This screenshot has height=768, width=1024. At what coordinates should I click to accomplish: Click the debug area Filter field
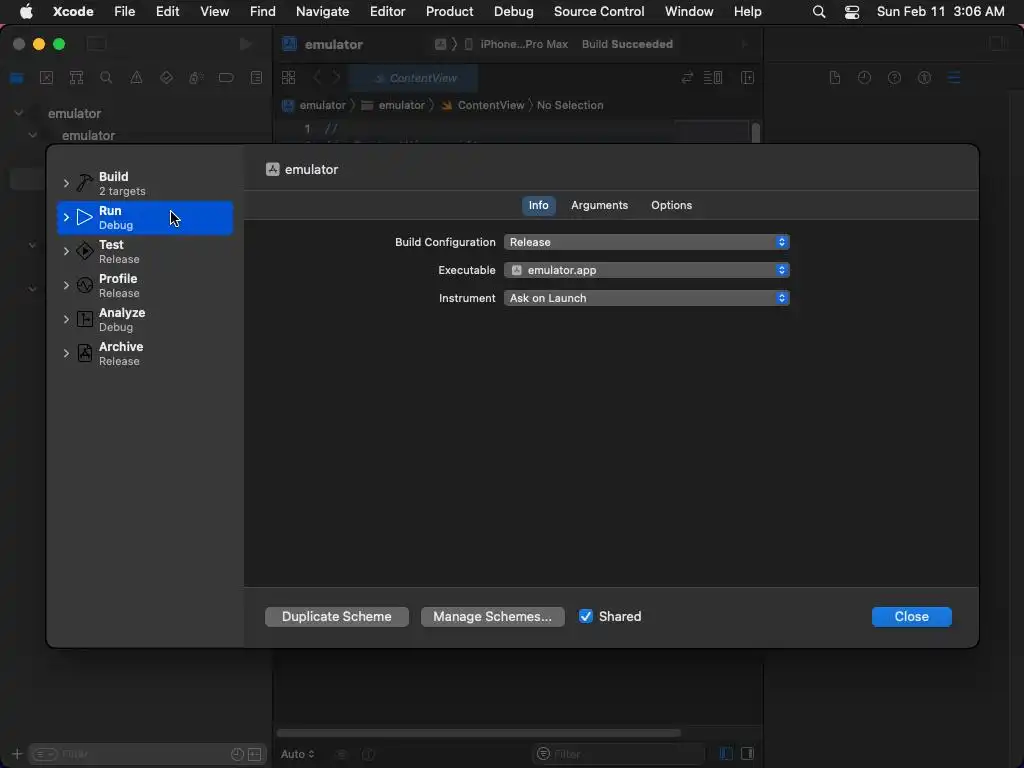tap(618, 754)
